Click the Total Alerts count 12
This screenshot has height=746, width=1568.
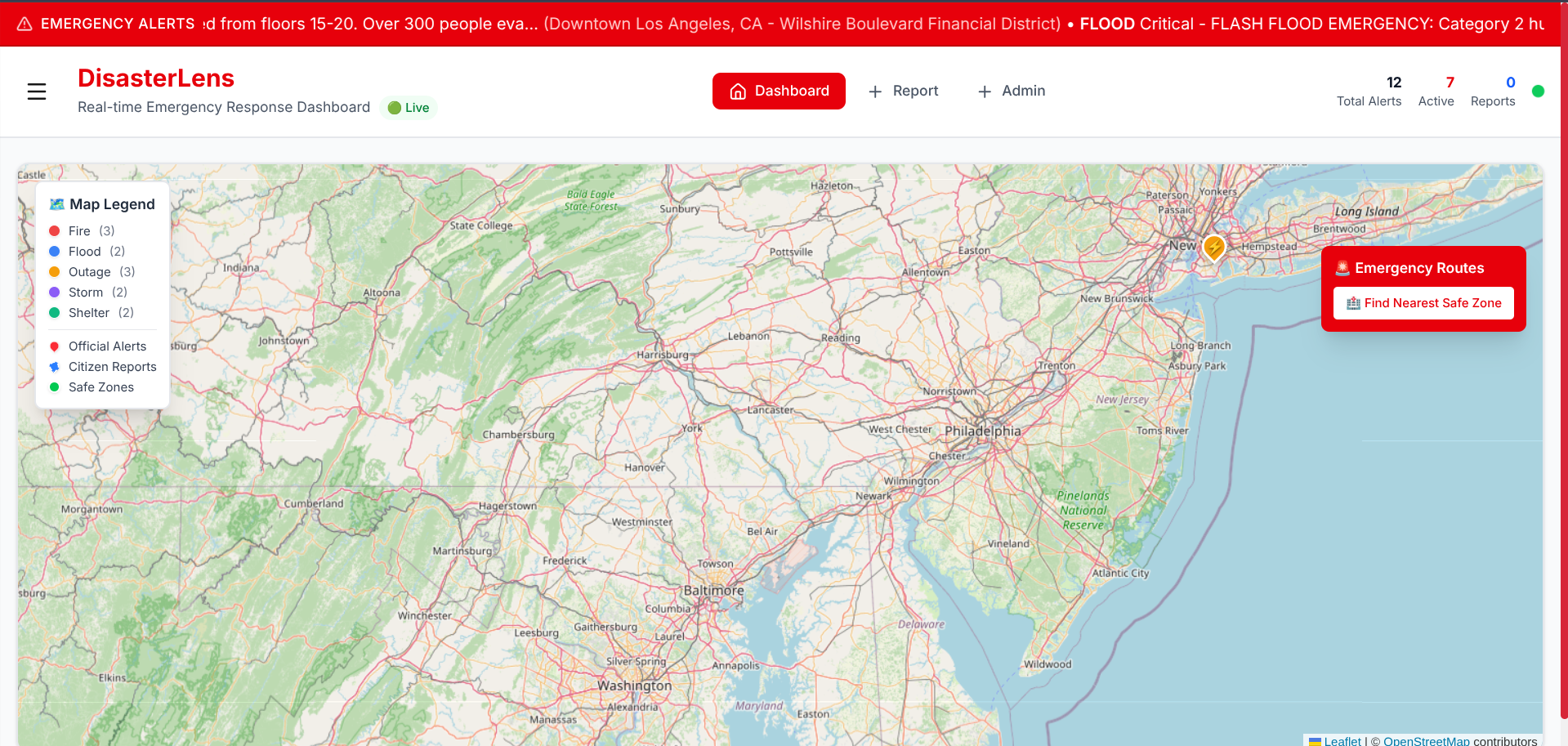(x=1394, y=83)
